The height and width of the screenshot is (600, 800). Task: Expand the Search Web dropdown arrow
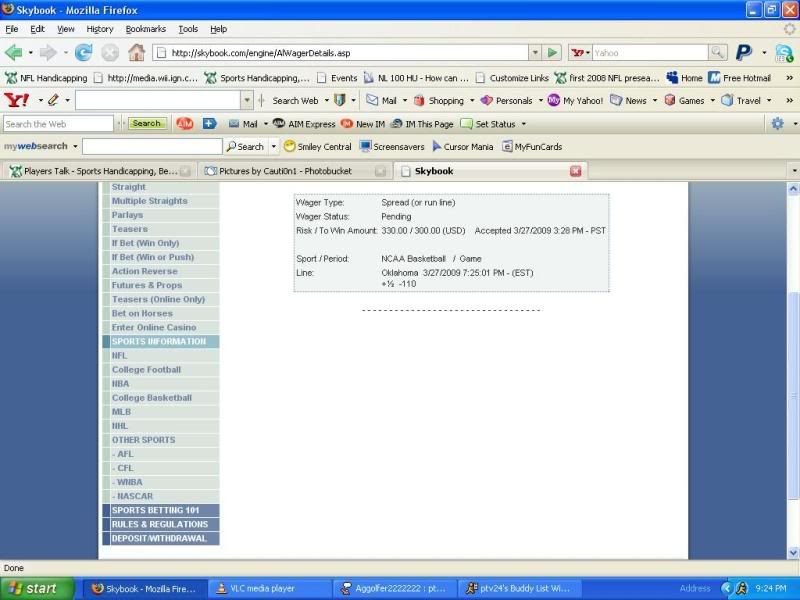pos(327,101)
